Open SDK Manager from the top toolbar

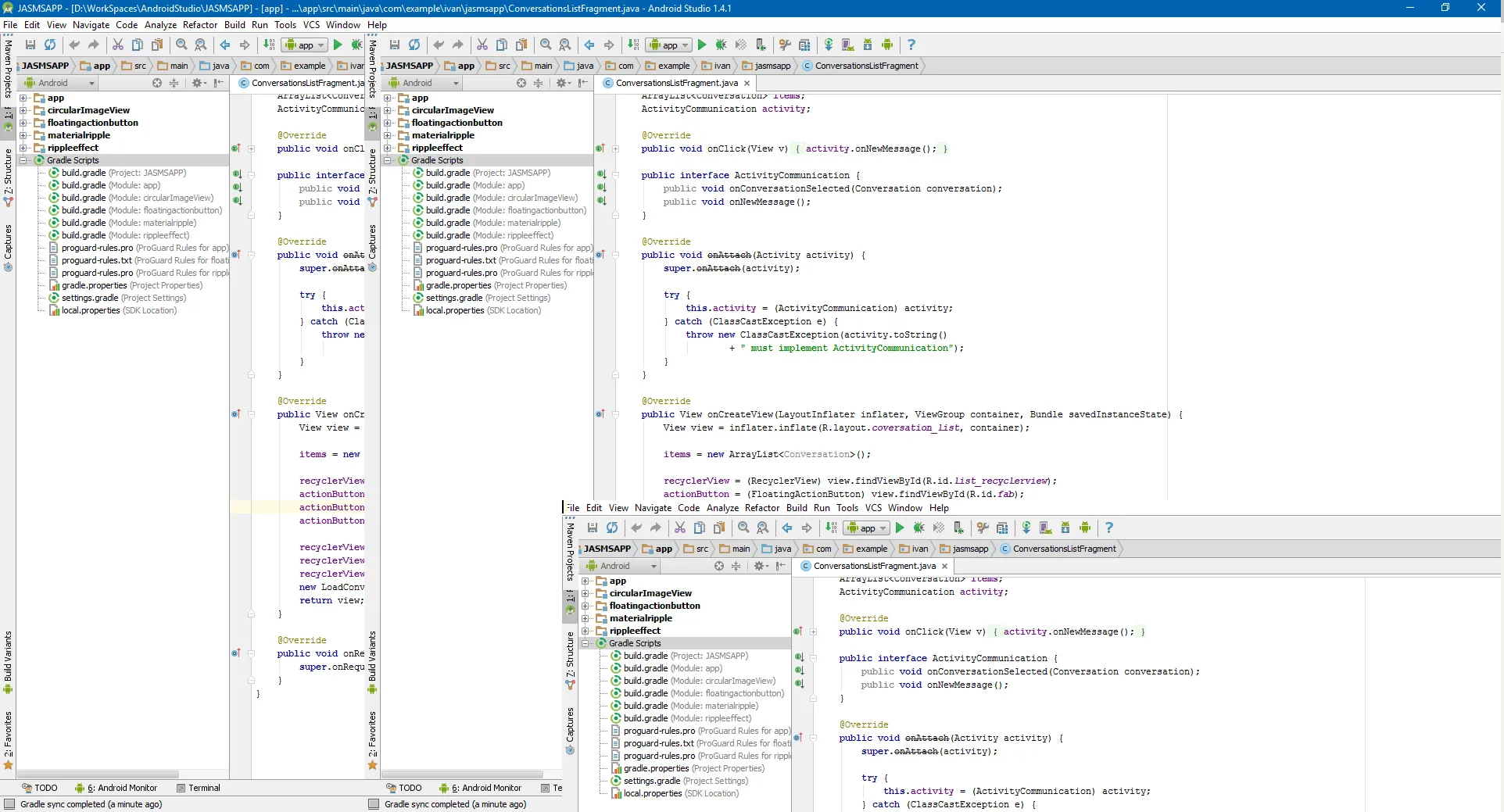[868, 45]
